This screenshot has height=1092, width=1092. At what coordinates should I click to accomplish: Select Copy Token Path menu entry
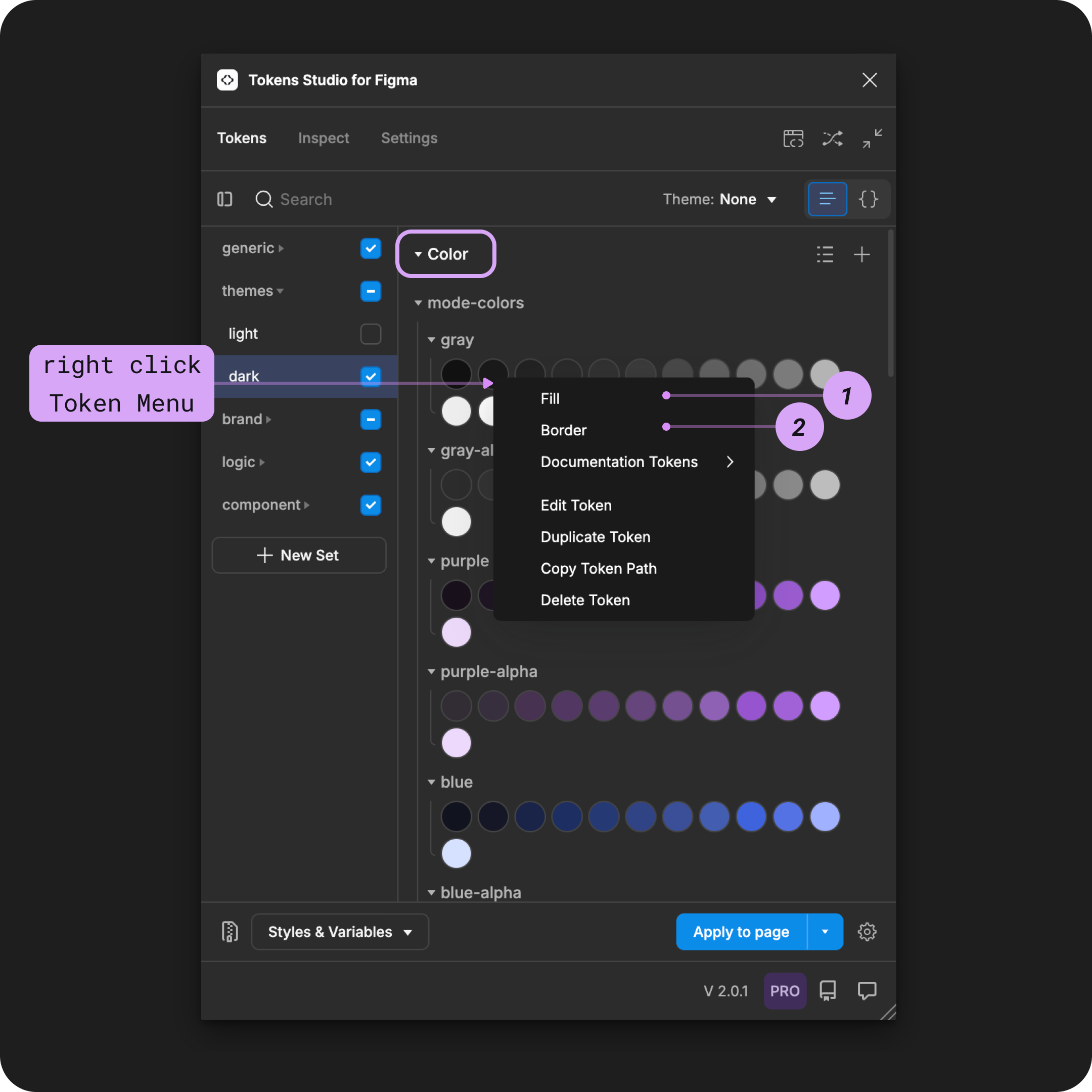point(624,569)
